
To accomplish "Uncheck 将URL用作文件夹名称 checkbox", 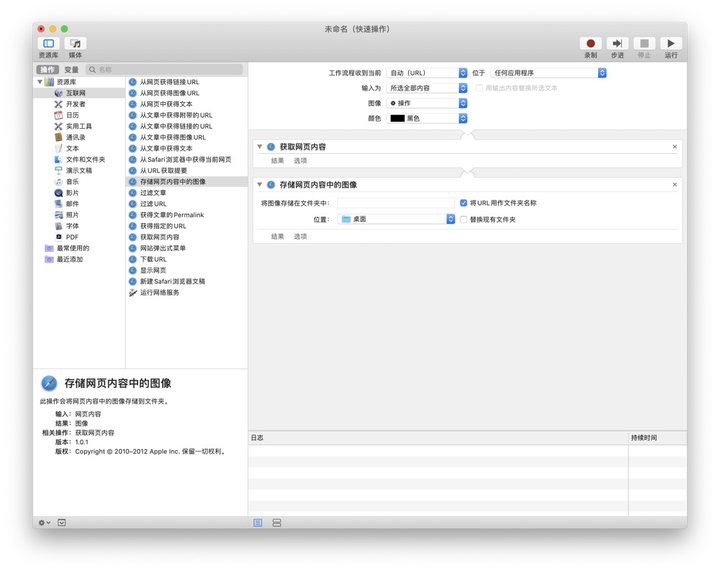I will (463, 203).
